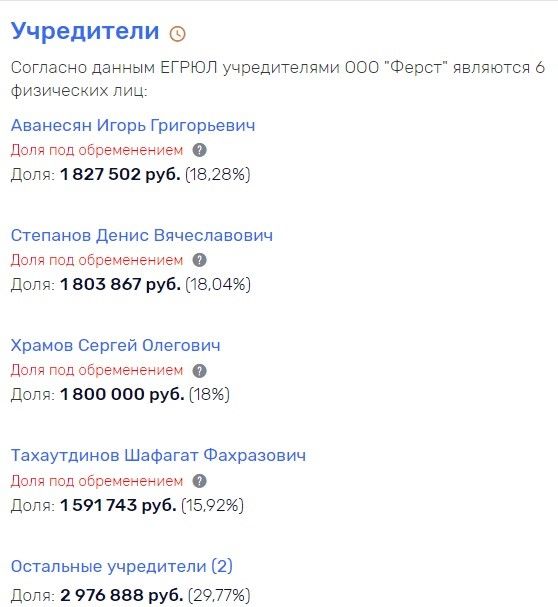Follow the Храмов Сергей Олегович link
The image size is (558, 607).
tap(115, 345)
